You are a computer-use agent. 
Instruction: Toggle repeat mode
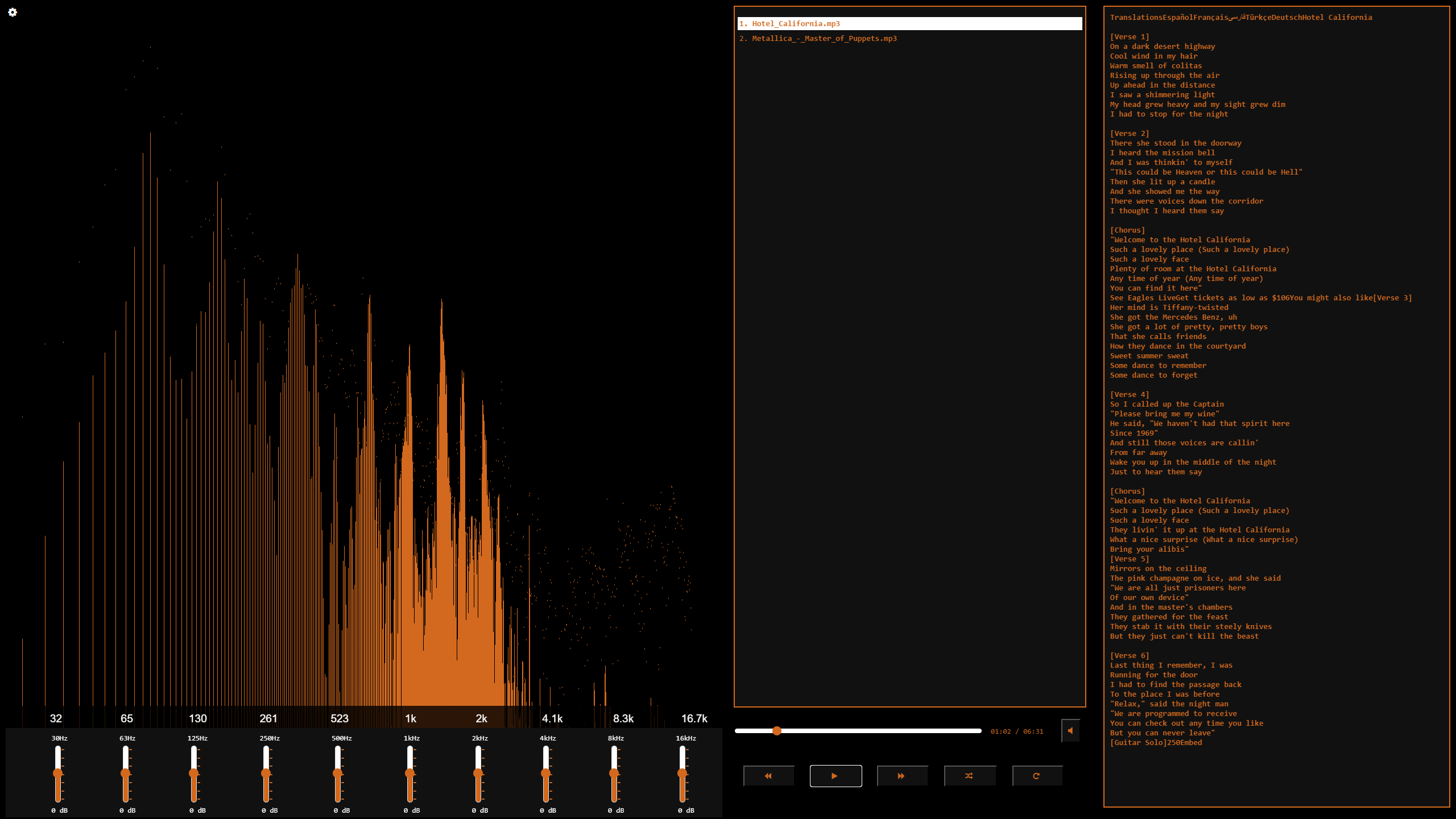click(1036, 776)
